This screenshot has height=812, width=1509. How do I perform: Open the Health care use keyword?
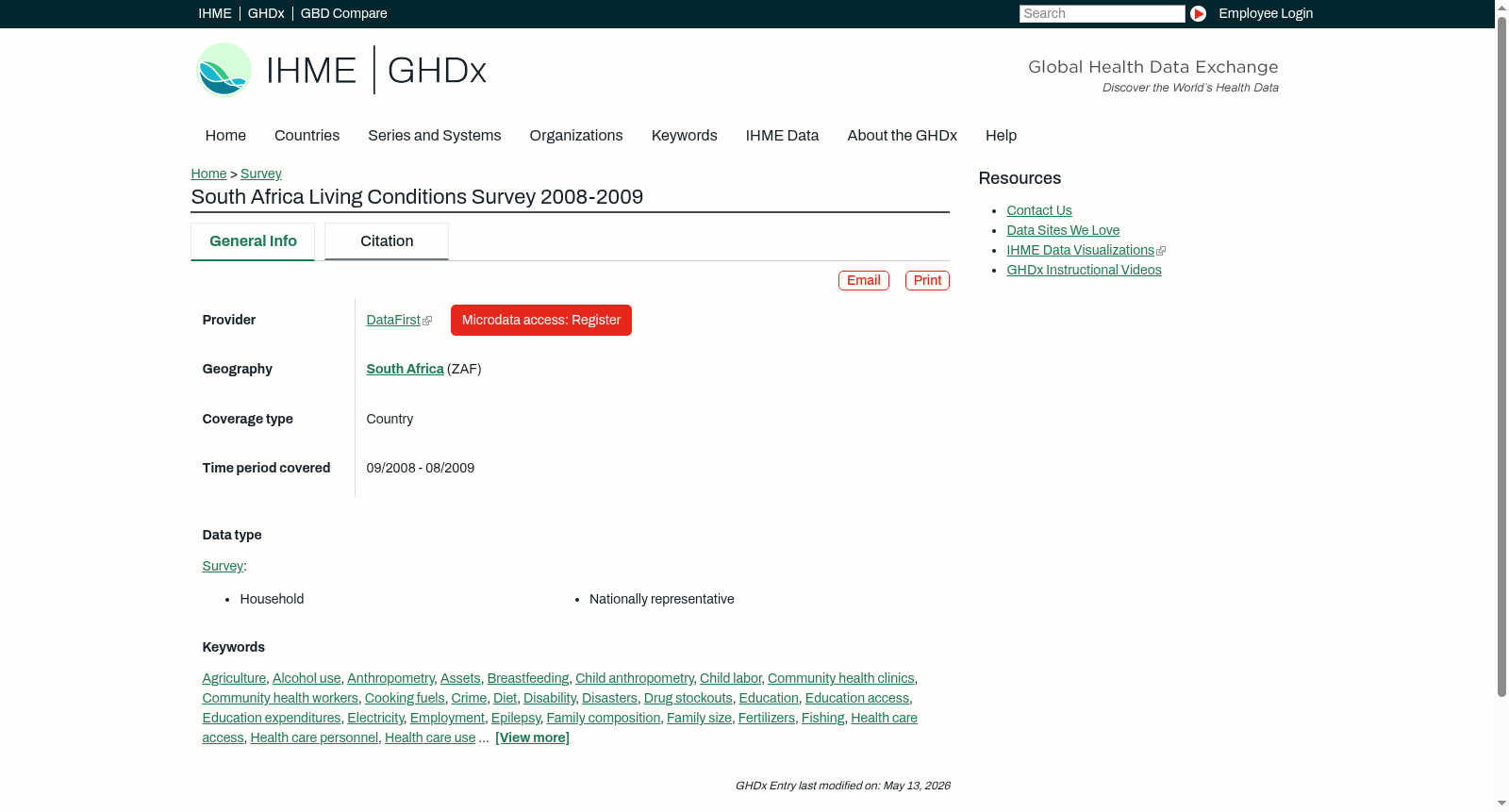430,737
